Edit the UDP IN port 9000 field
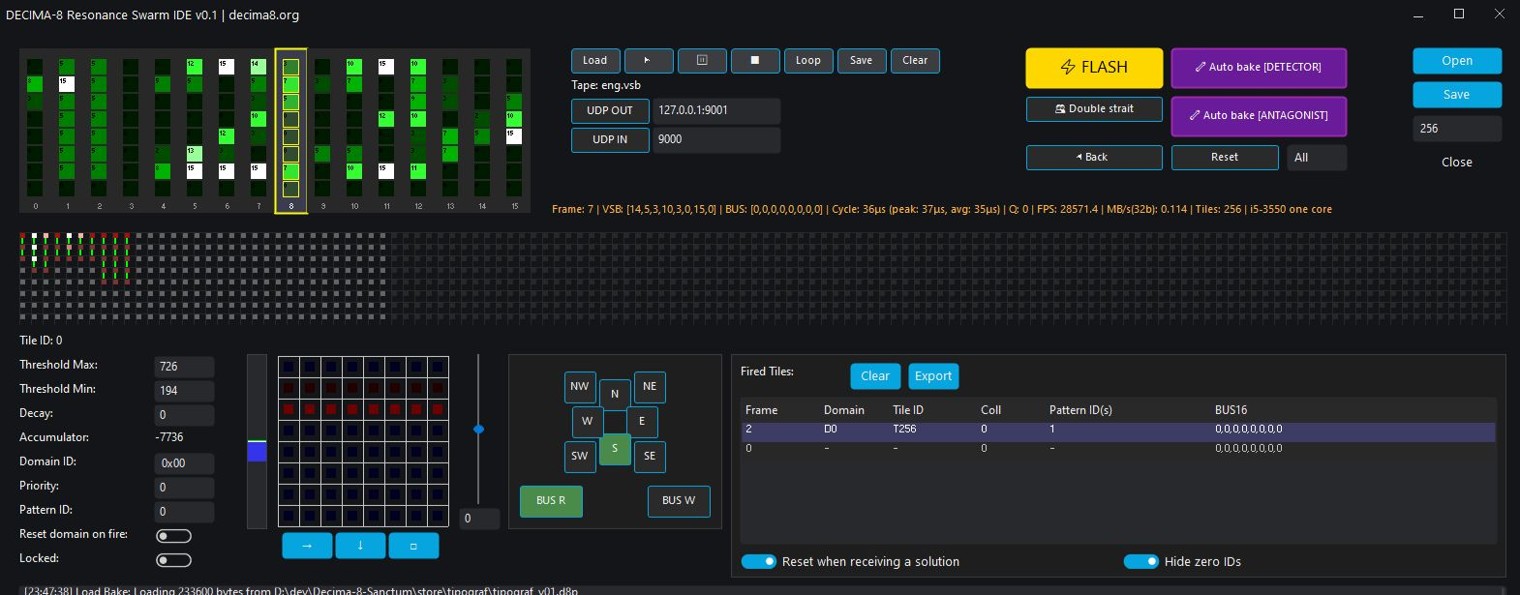This screenshot has width=1520, height=595. [x=717, y=140]
